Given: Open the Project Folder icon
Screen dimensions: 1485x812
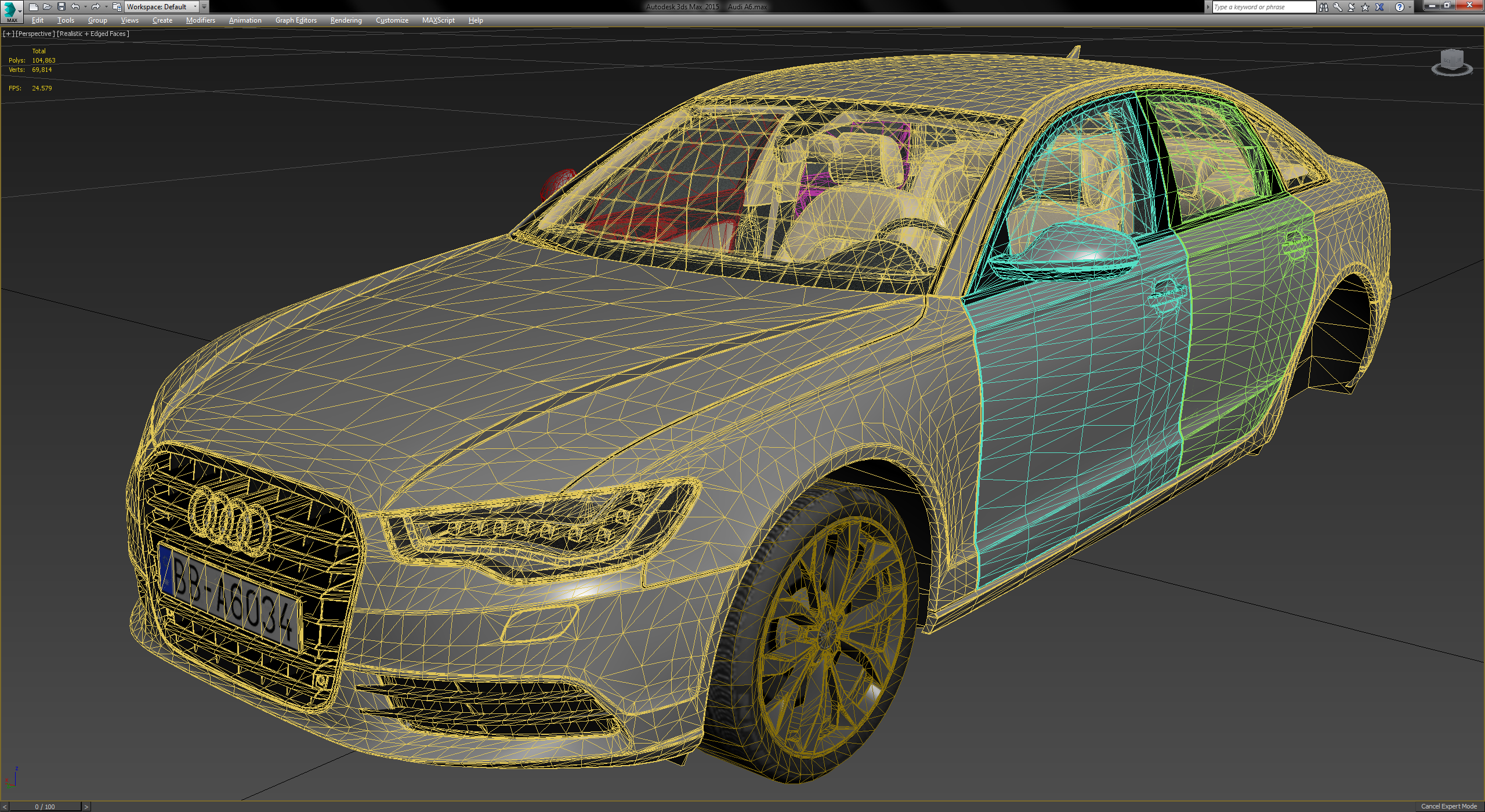Looking at the screenshot, I should click(117, 7).
